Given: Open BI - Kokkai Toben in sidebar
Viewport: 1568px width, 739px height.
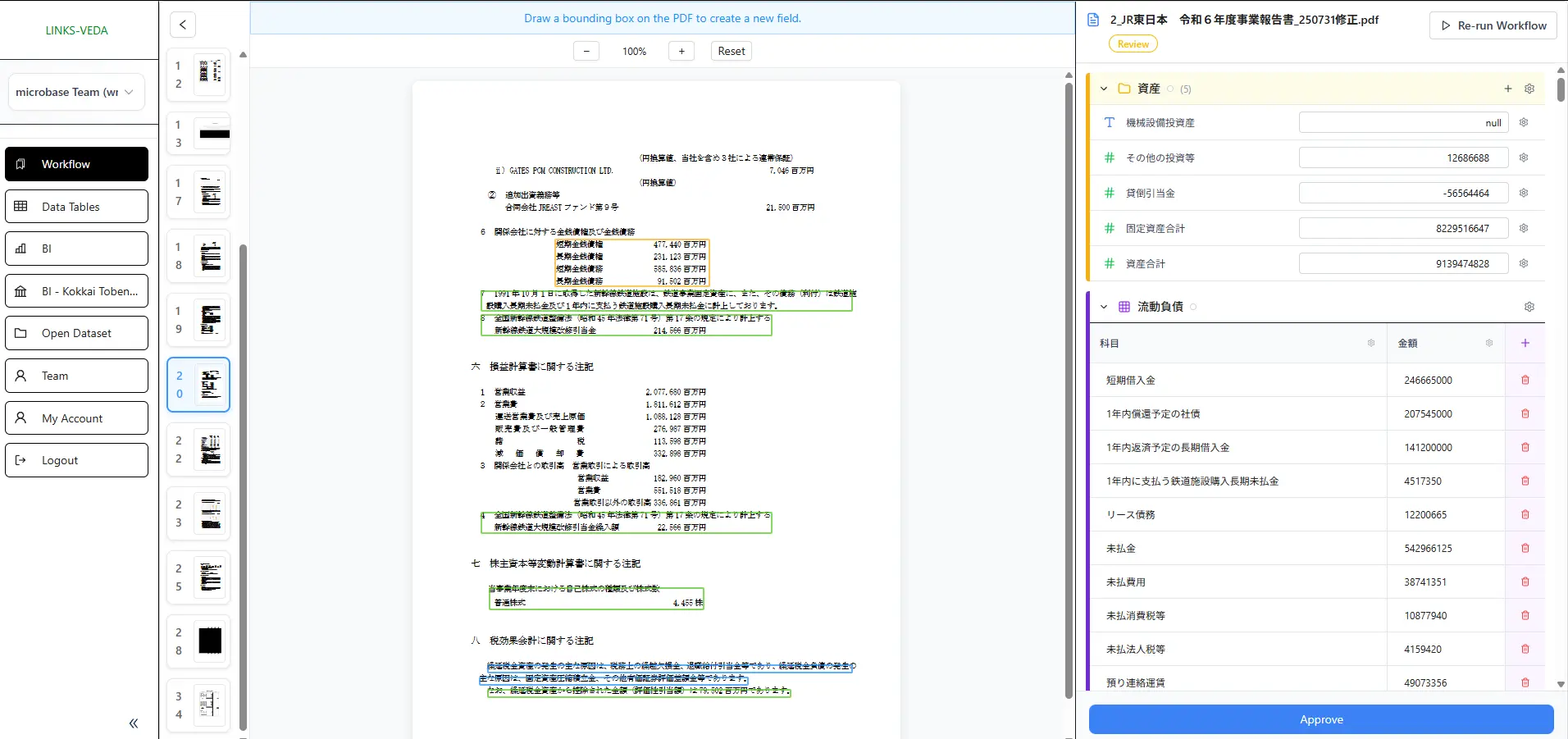Looking at the screenshot, I should [x=77, y=291].
